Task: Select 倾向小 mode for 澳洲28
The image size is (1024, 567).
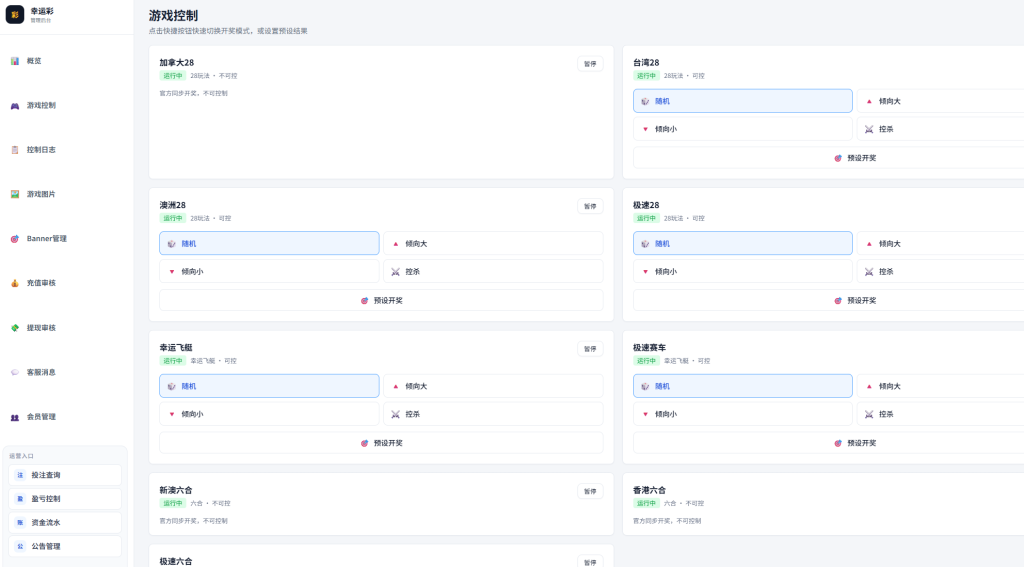Action: tap(269, 271)
